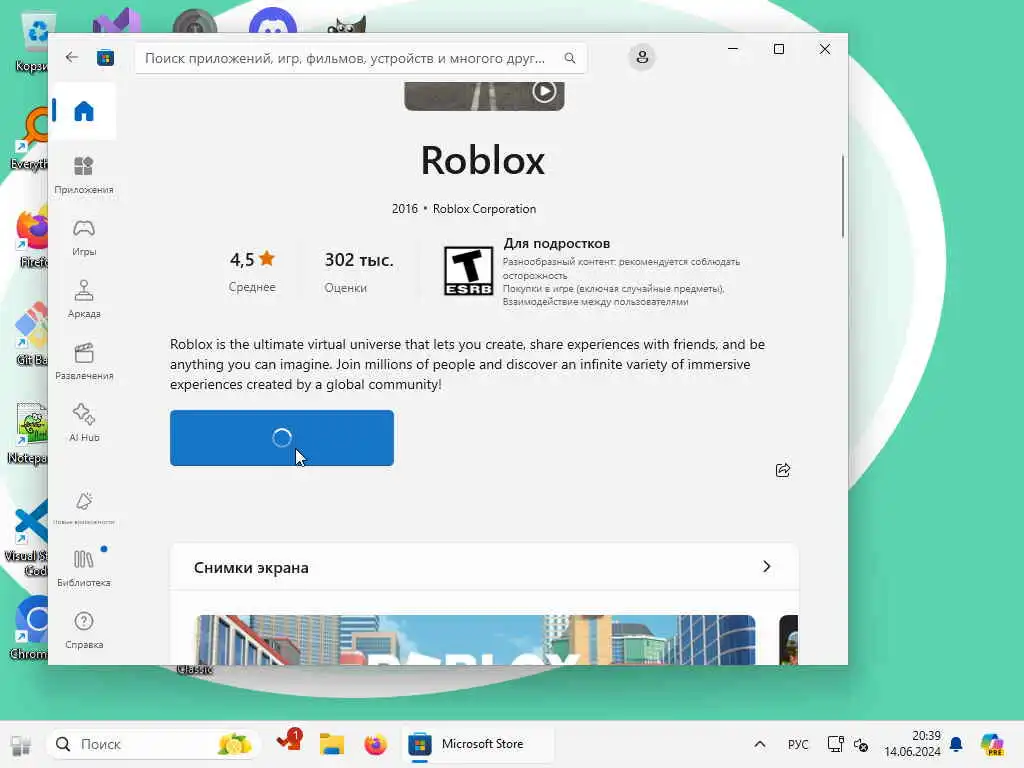Open the Roblox city screenshot thumbnail

(x=475, y=639)
